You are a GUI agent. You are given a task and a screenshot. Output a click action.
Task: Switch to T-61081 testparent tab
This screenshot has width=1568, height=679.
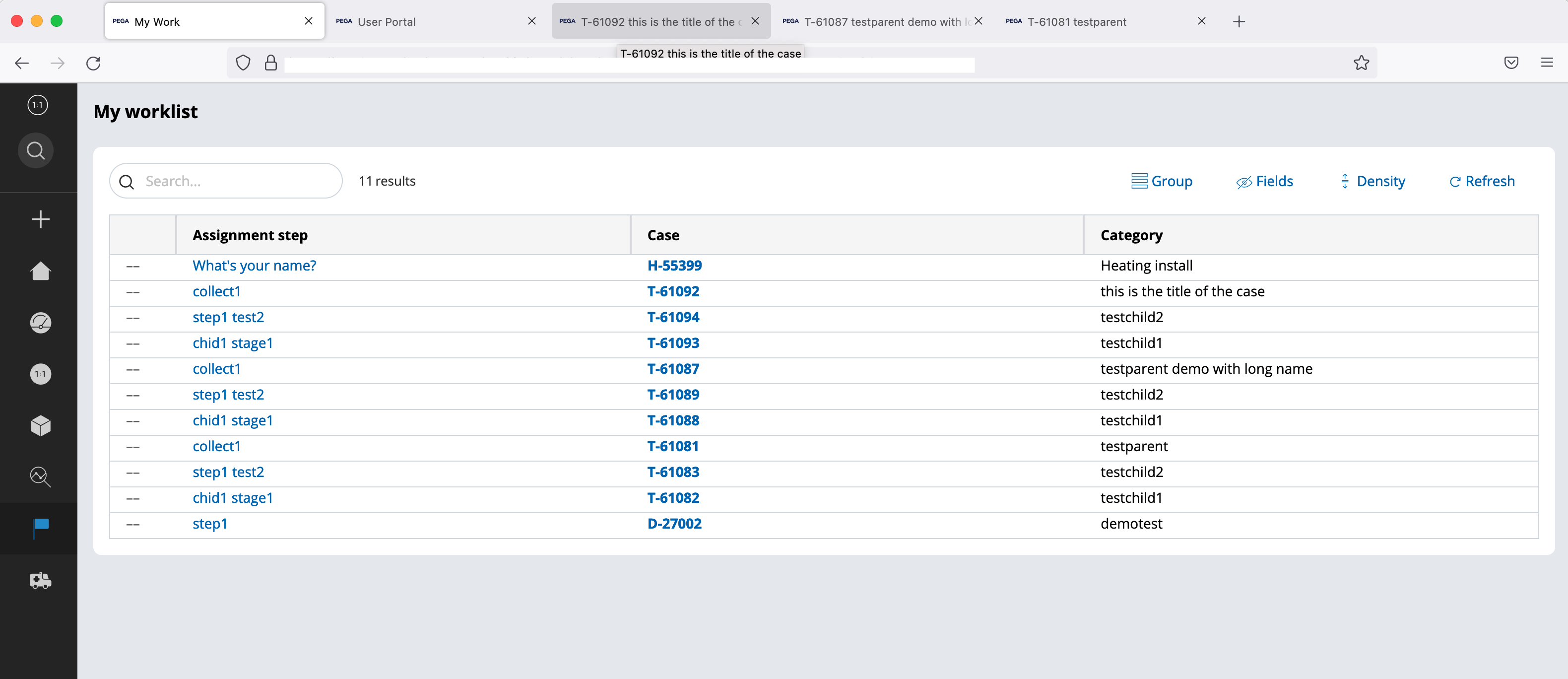tap(1106, 21)
